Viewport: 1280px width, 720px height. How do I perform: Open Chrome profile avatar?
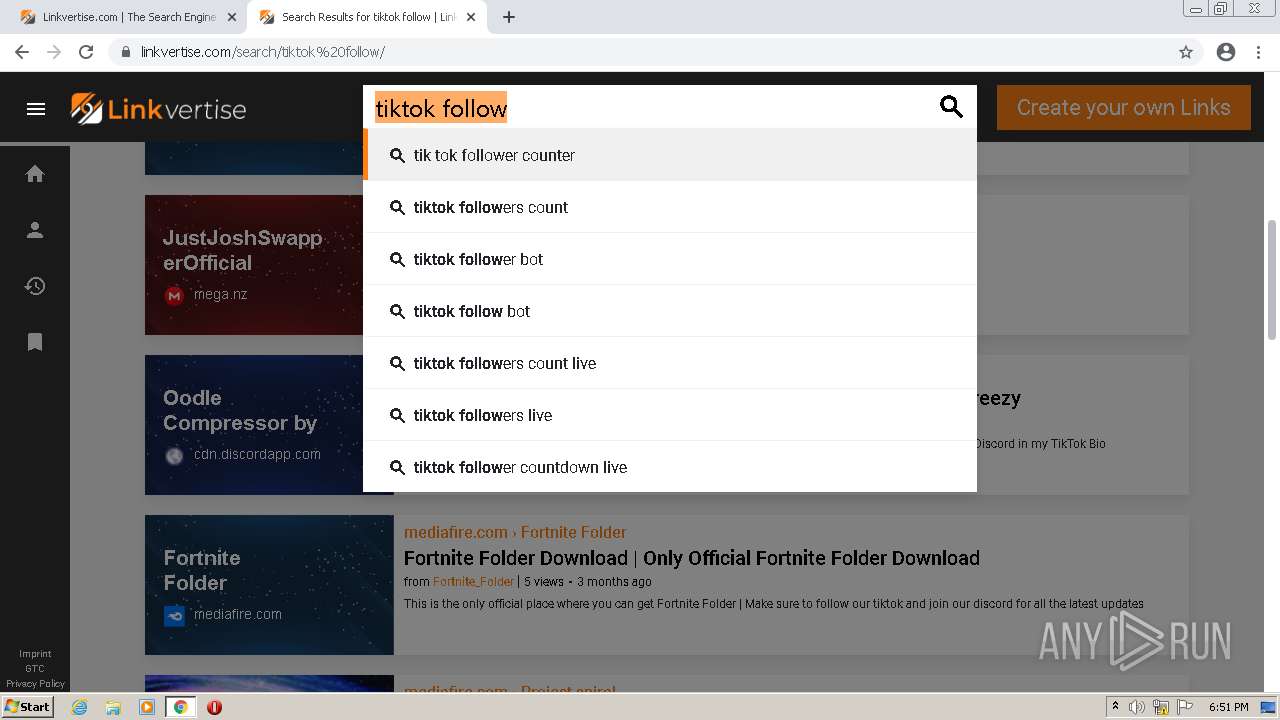click(1226, 52)
